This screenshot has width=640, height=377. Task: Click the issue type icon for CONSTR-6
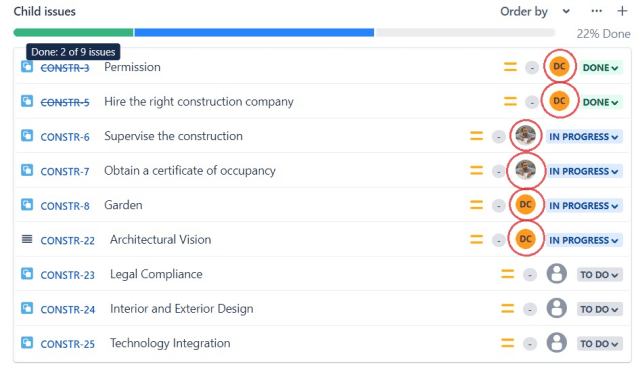(x=27, y=135)
